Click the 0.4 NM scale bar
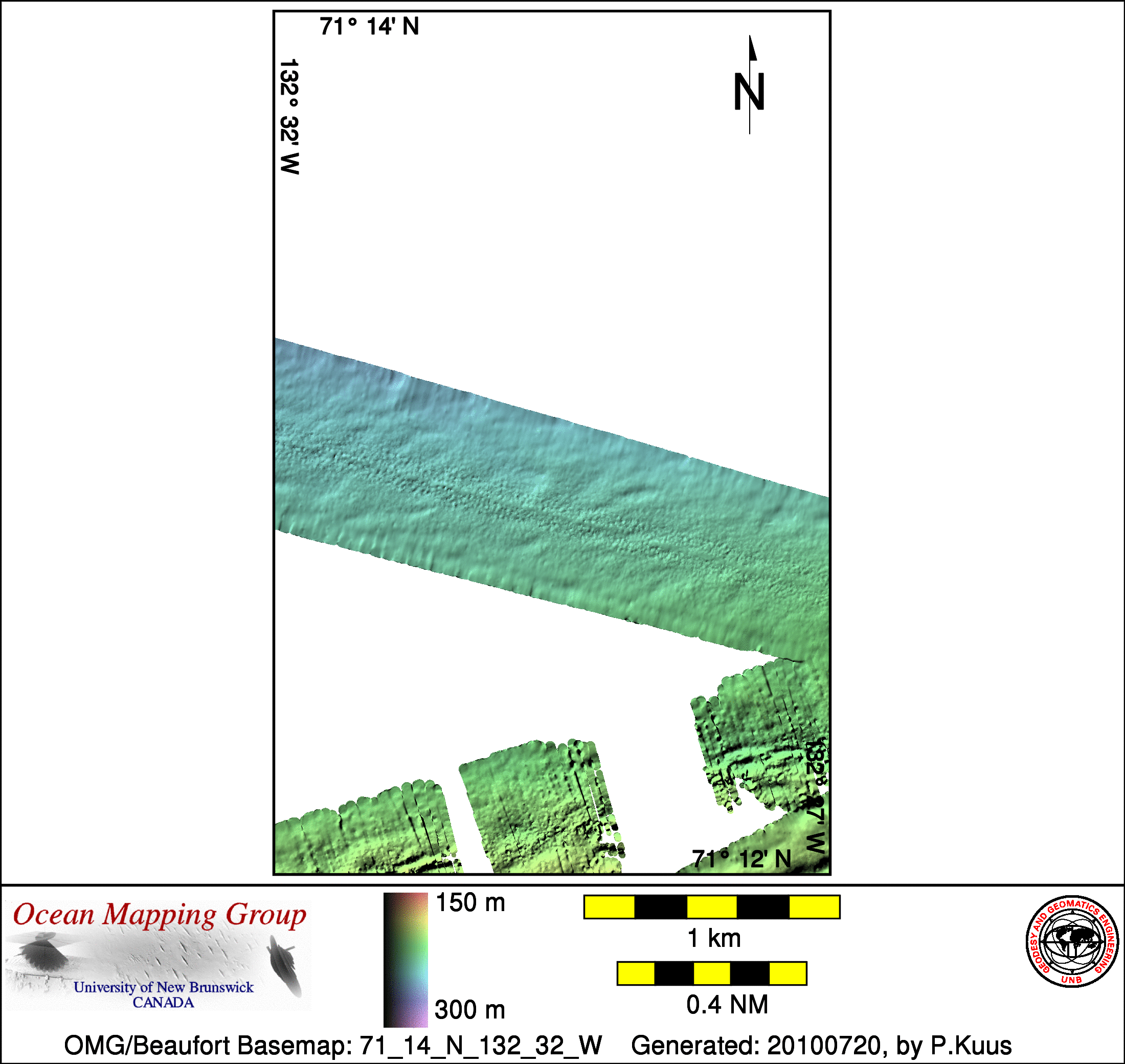This screenshot has height=1064, width=1125. pyautogui.click(x=712, y=973)
